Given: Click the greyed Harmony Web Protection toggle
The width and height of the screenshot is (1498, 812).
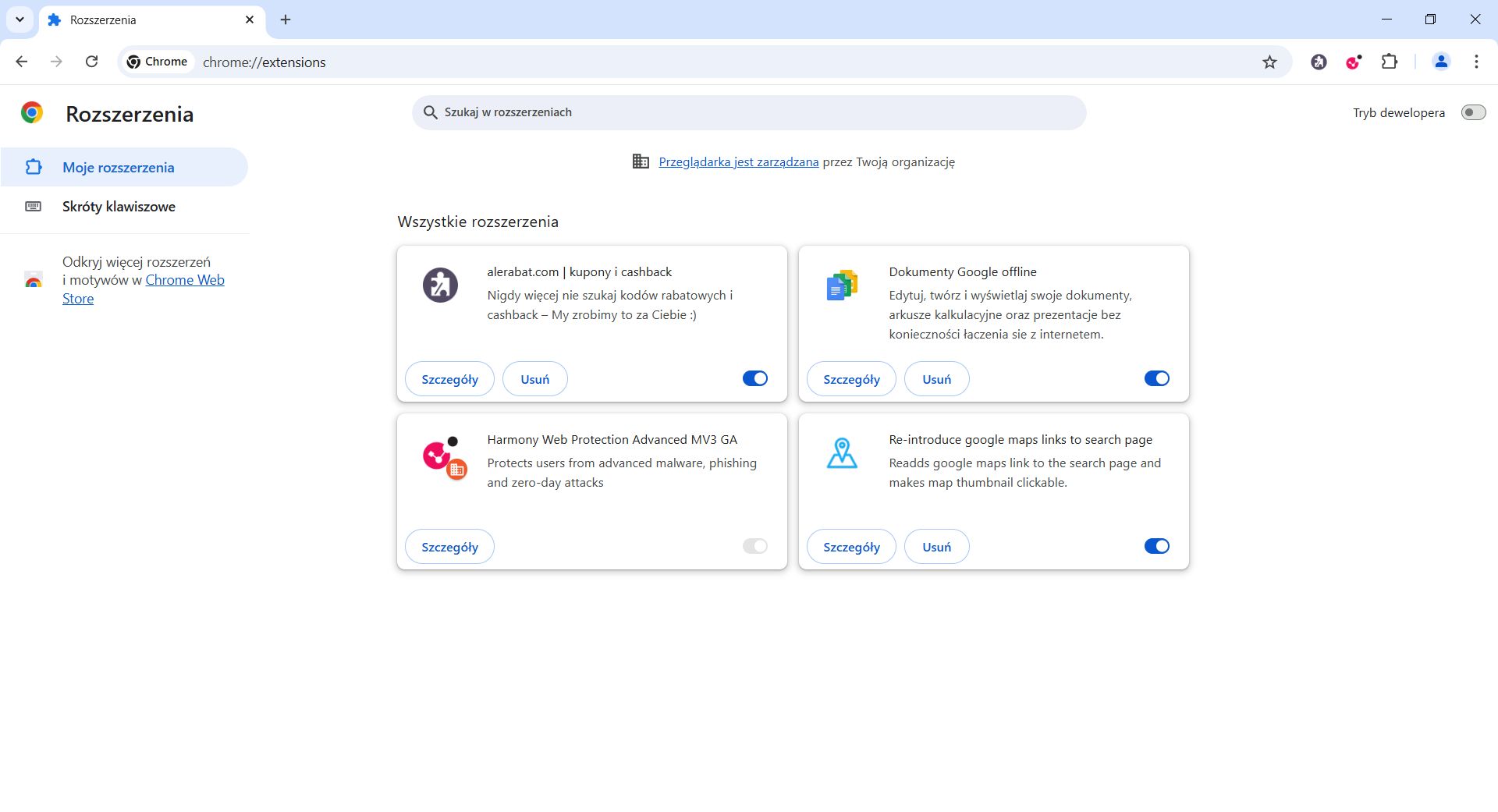Looking at the screenshot, I should click(x=755, y=546).
